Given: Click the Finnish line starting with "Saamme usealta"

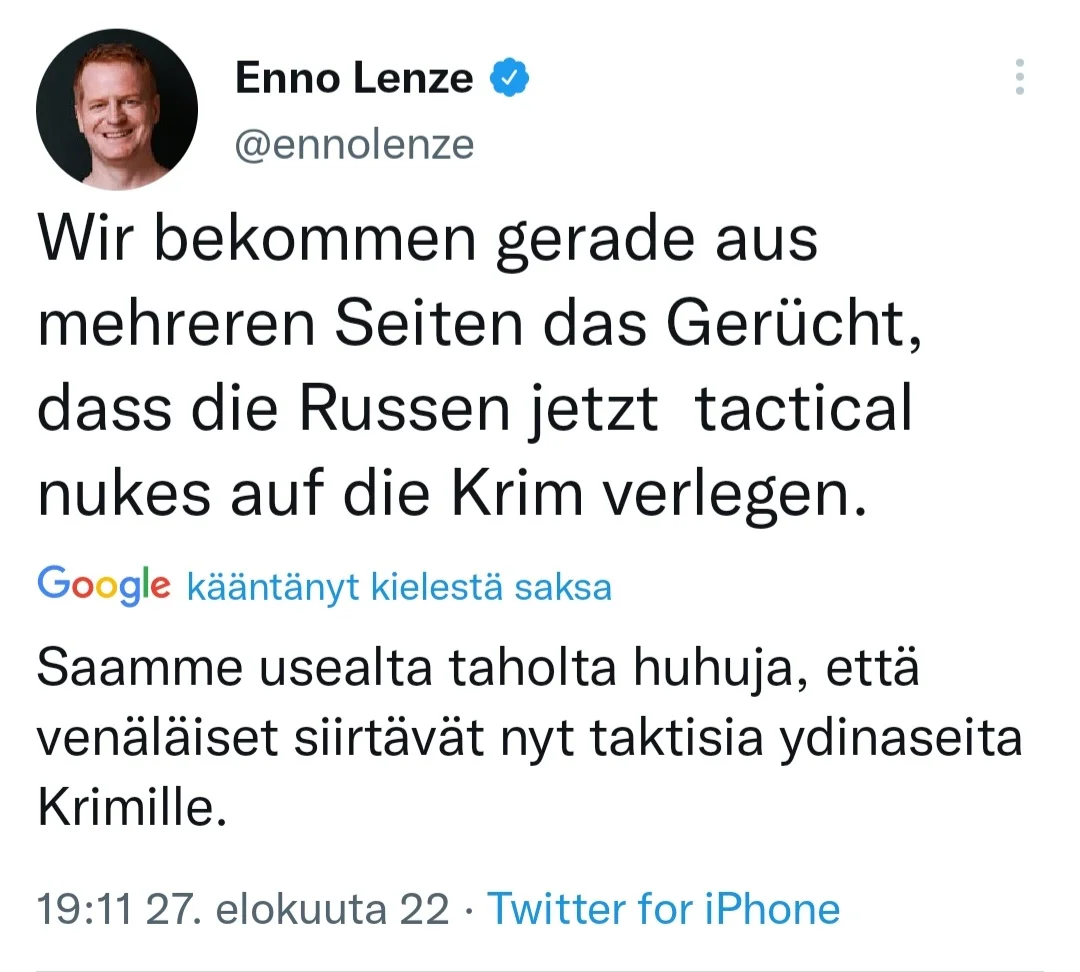Looking at the screenshot, I should pyautogui.click(x=477, y=669).
